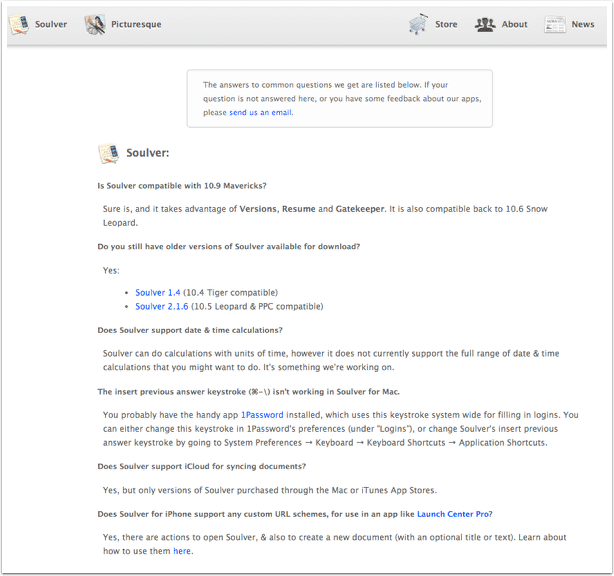Go to the Store page label
614x576 pixels.
[446, 24]
